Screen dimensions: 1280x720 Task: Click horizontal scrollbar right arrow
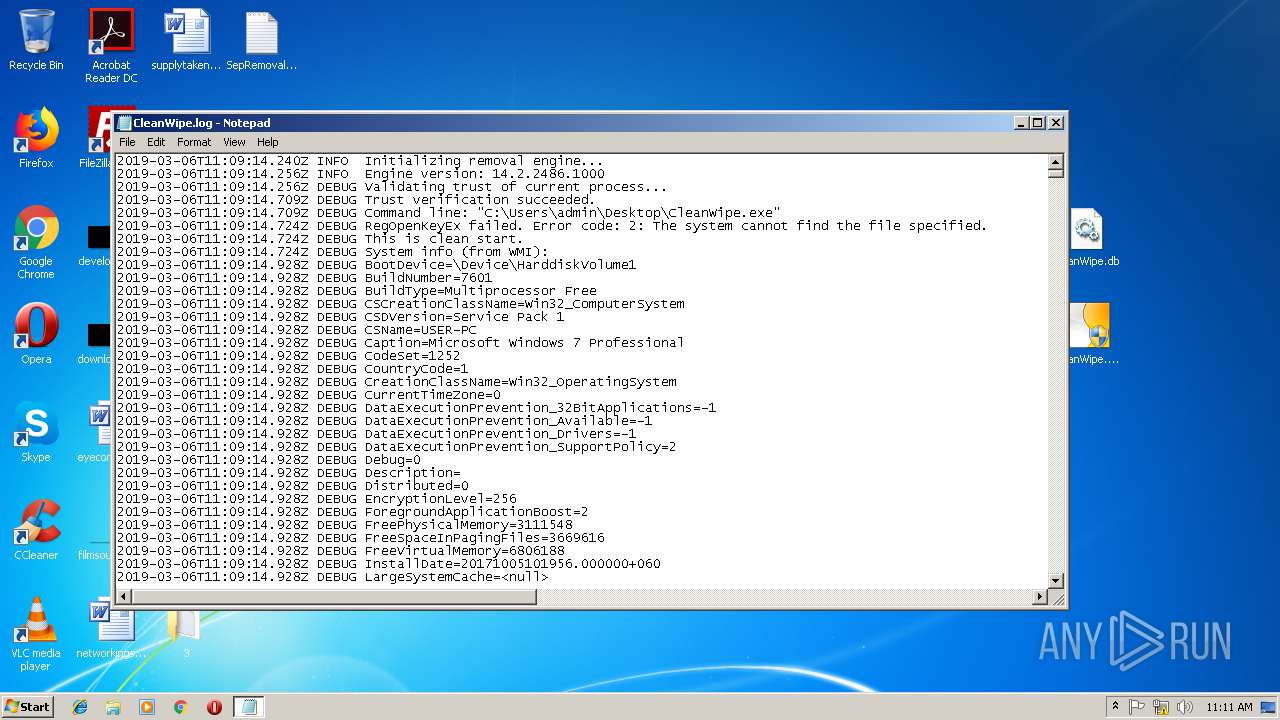(x=1040, y=597)
